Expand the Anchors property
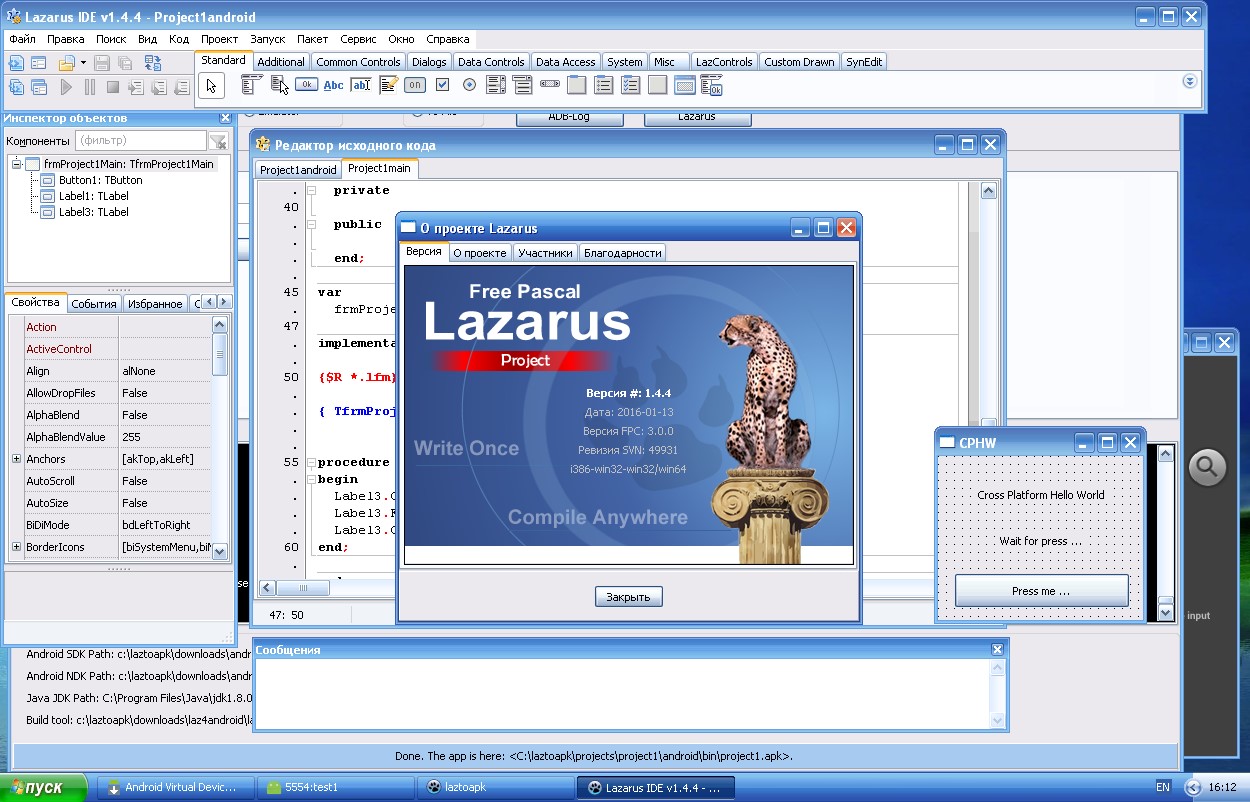 click(16, 459)
